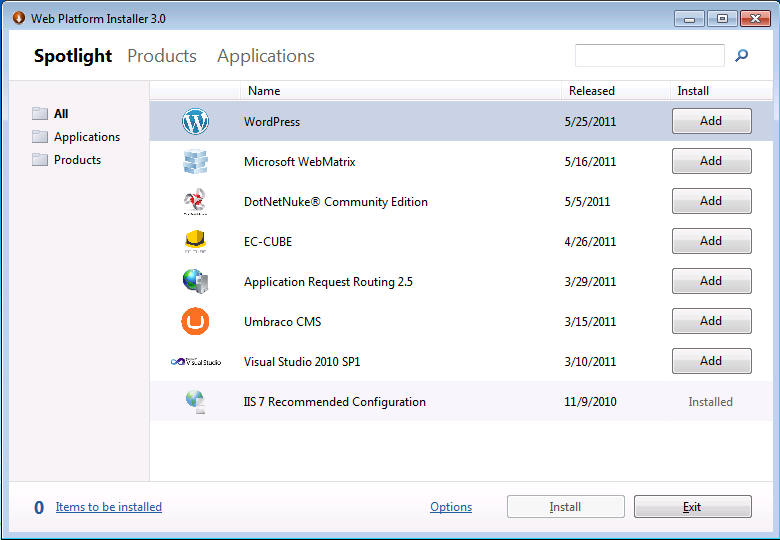Image resolution: width=780 pixels, height=540 pixels.
Task: Click the Application Request Routing globe icon
Action: coord(195,281)
